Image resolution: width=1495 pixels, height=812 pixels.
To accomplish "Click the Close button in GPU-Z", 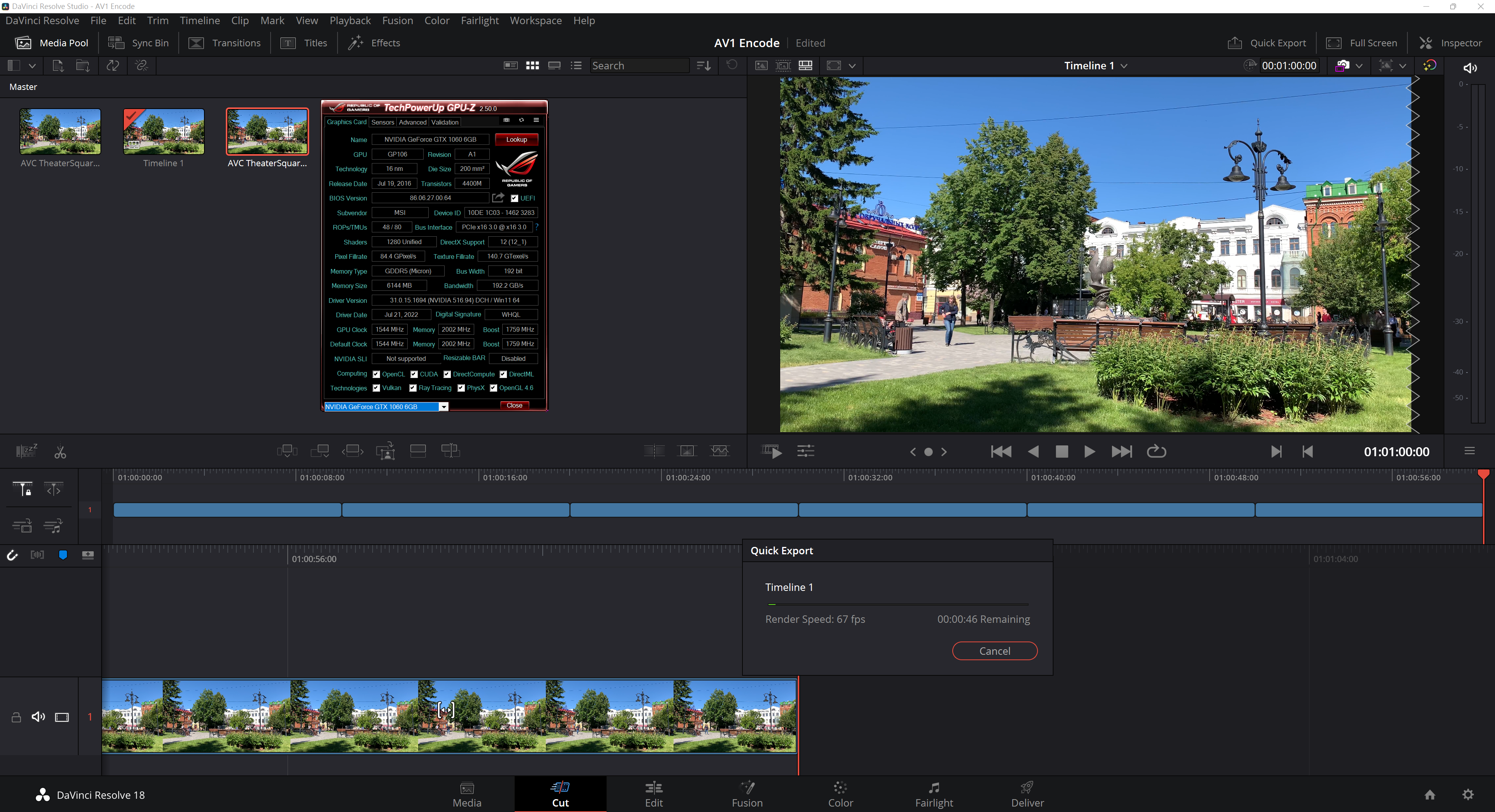I will pos(514,406).
